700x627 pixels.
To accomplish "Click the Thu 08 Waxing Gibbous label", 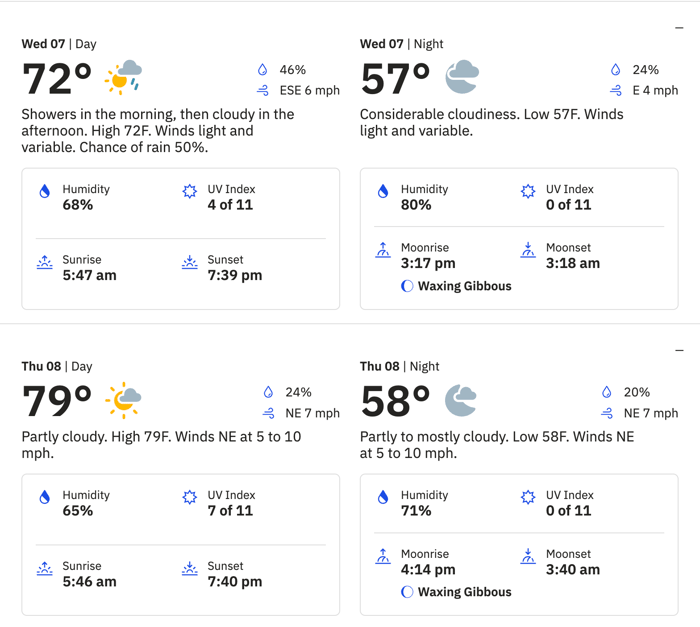I will [464, 592].
